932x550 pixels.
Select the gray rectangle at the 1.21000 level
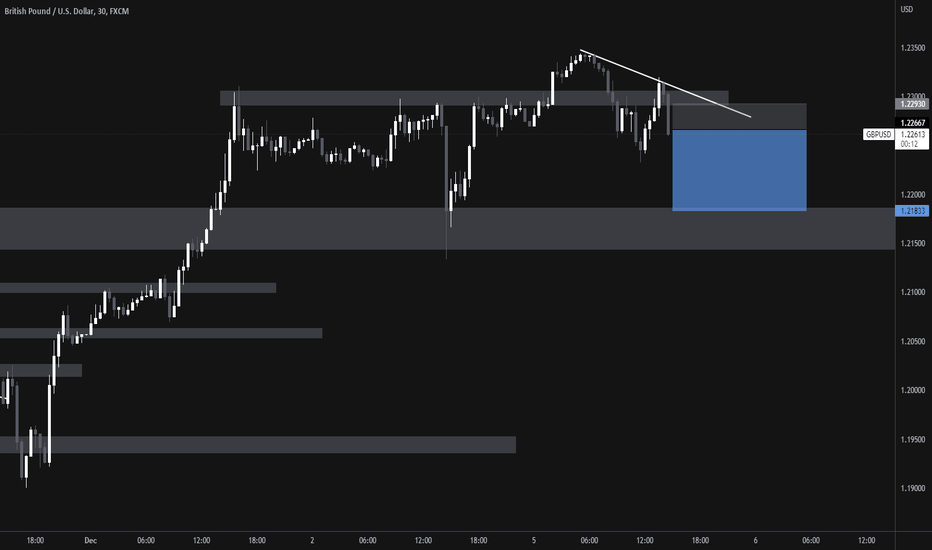[138, 288]
